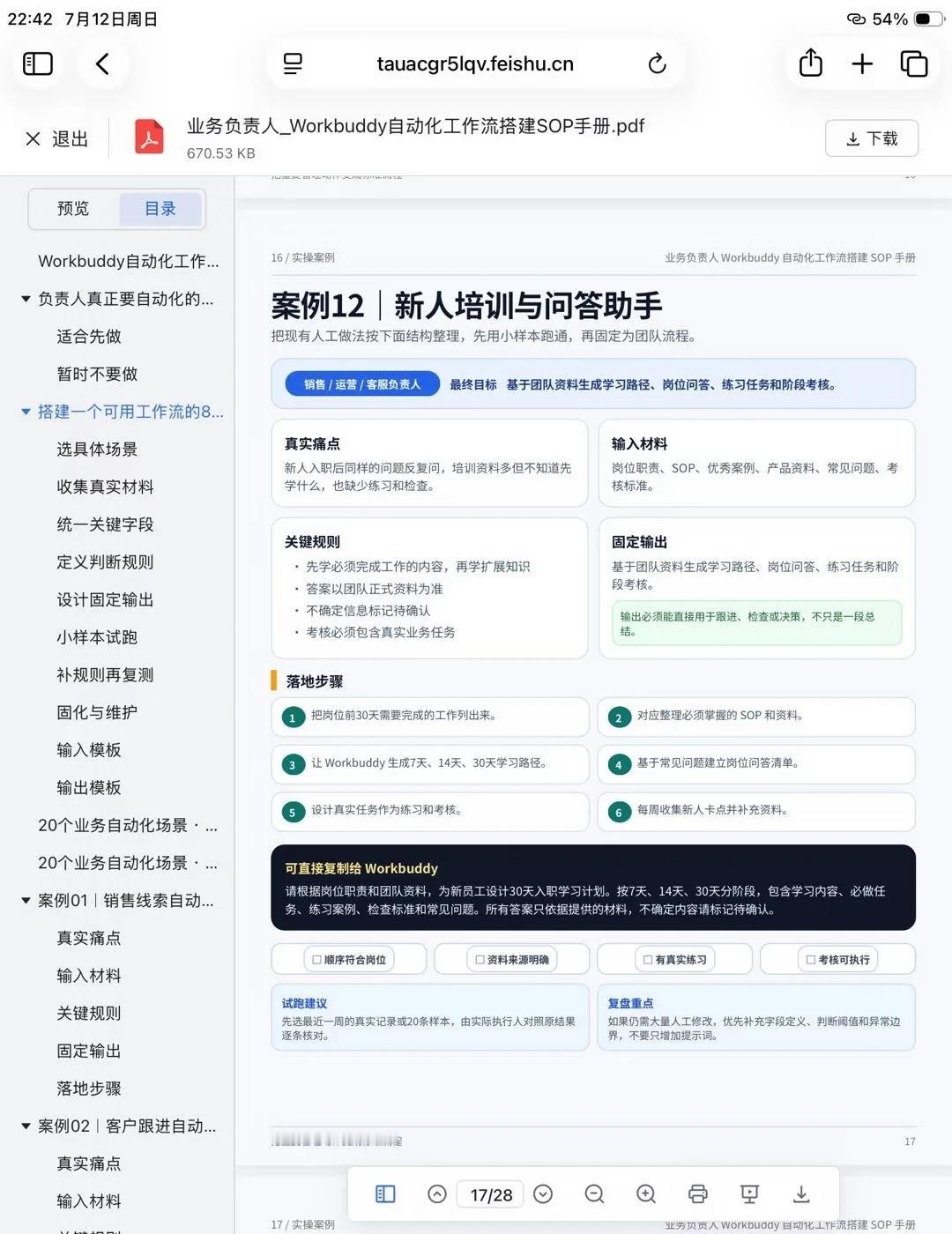Click the red PDF file icon
The height and width of the screenshot is (1234, 952).
pyautogui.click(x=149, y=138)
